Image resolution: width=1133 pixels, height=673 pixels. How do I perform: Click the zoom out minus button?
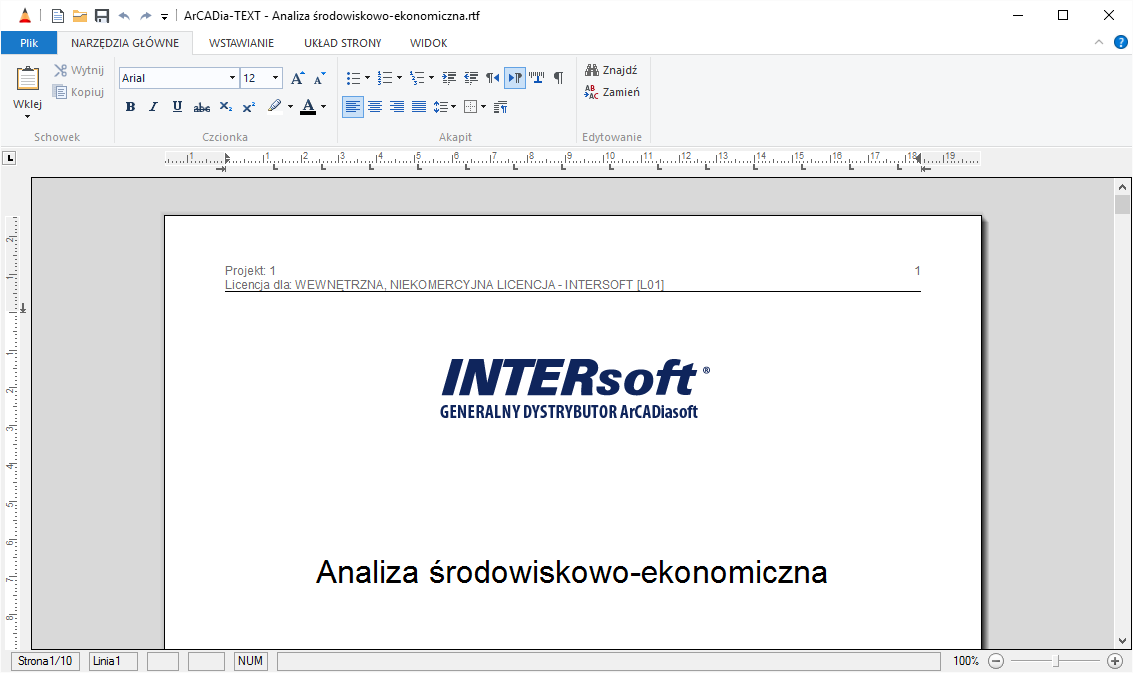(x=996, y=661)
